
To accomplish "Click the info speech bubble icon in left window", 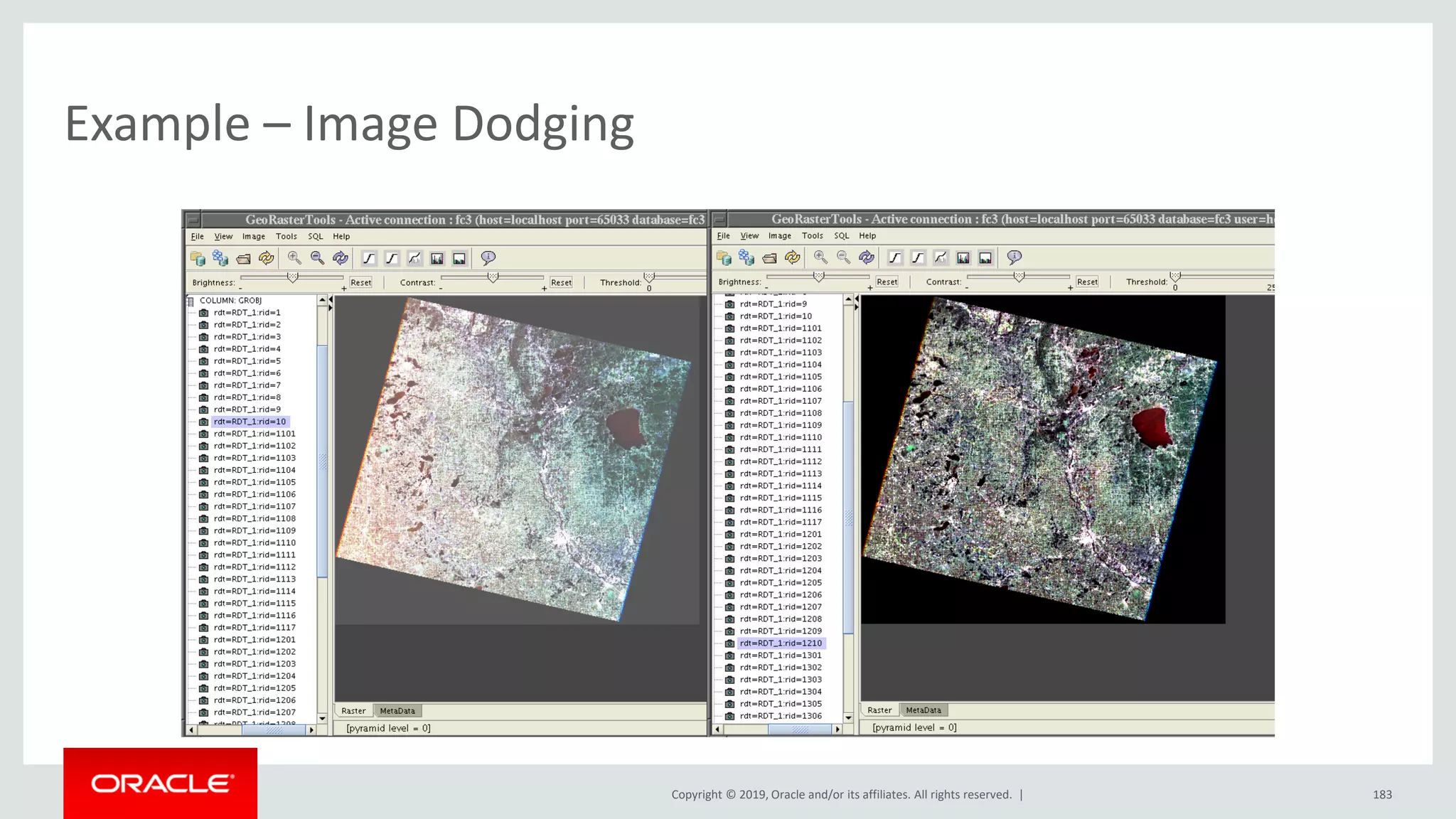I will [x=488, y=258].
